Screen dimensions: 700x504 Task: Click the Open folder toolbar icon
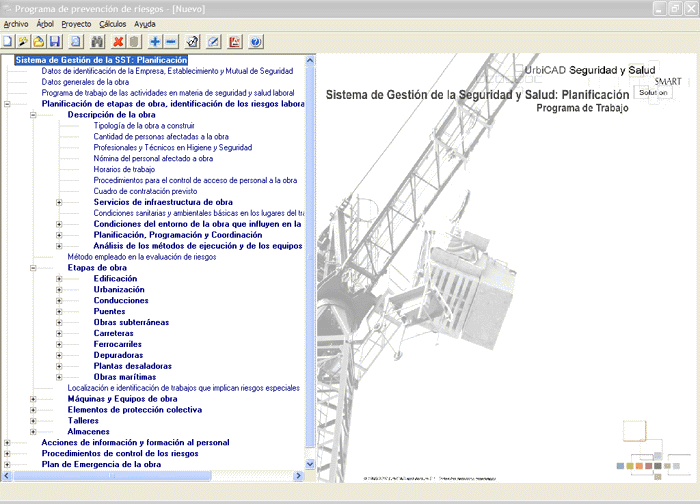click(39, 42)
